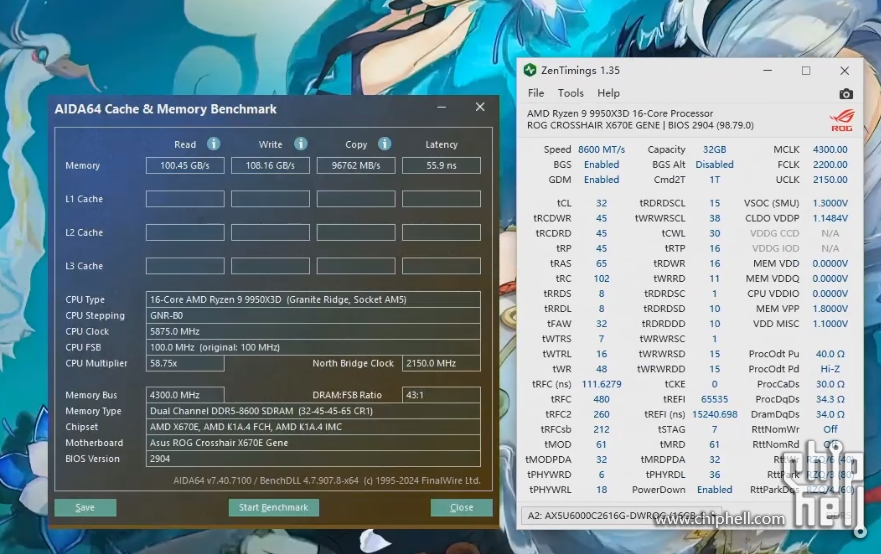Click MEM VPP value 1.8000V
881x554 pixels.
[830, 309]
